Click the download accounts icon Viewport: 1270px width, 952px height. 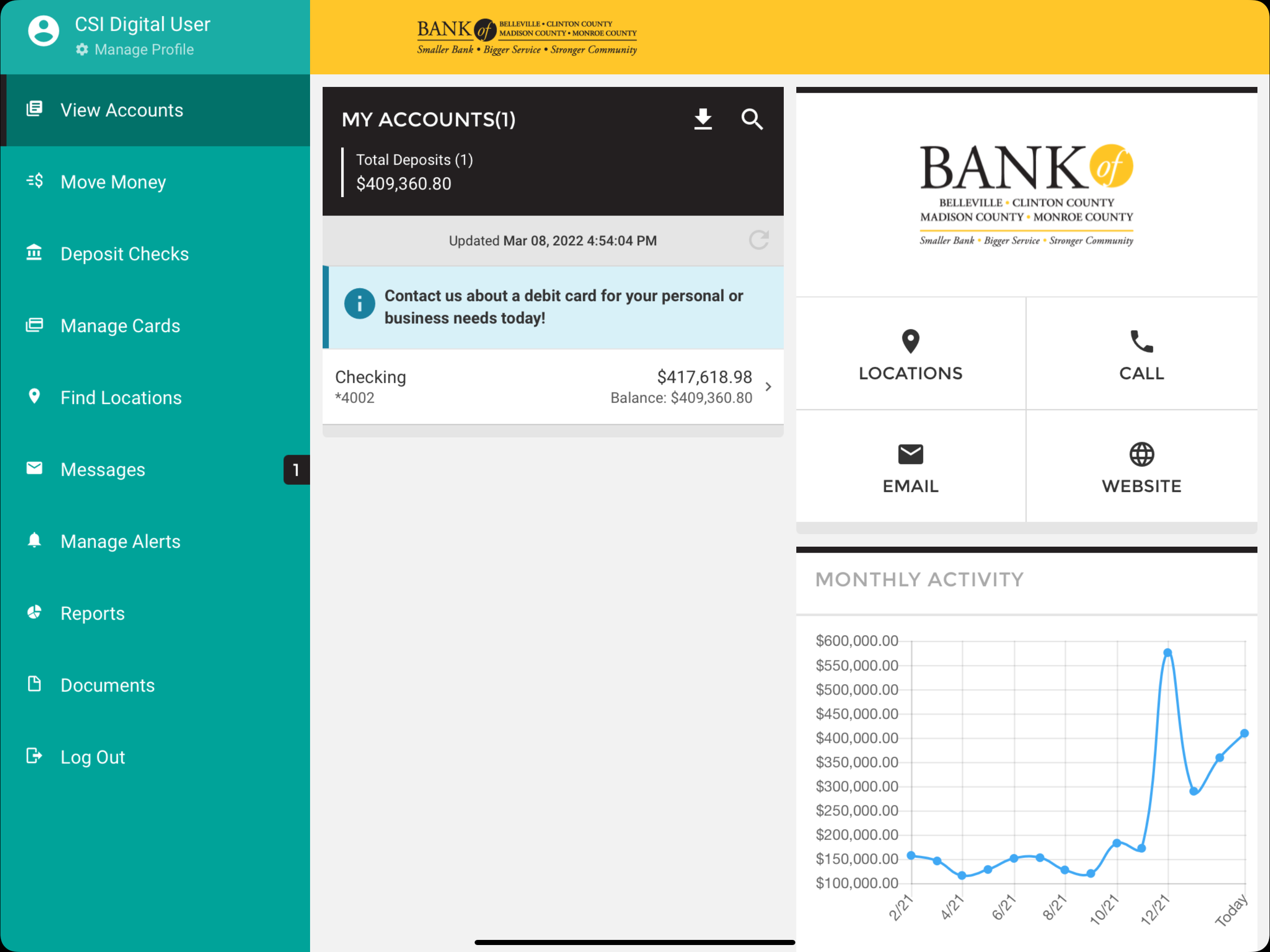click(x=703, y=119)
